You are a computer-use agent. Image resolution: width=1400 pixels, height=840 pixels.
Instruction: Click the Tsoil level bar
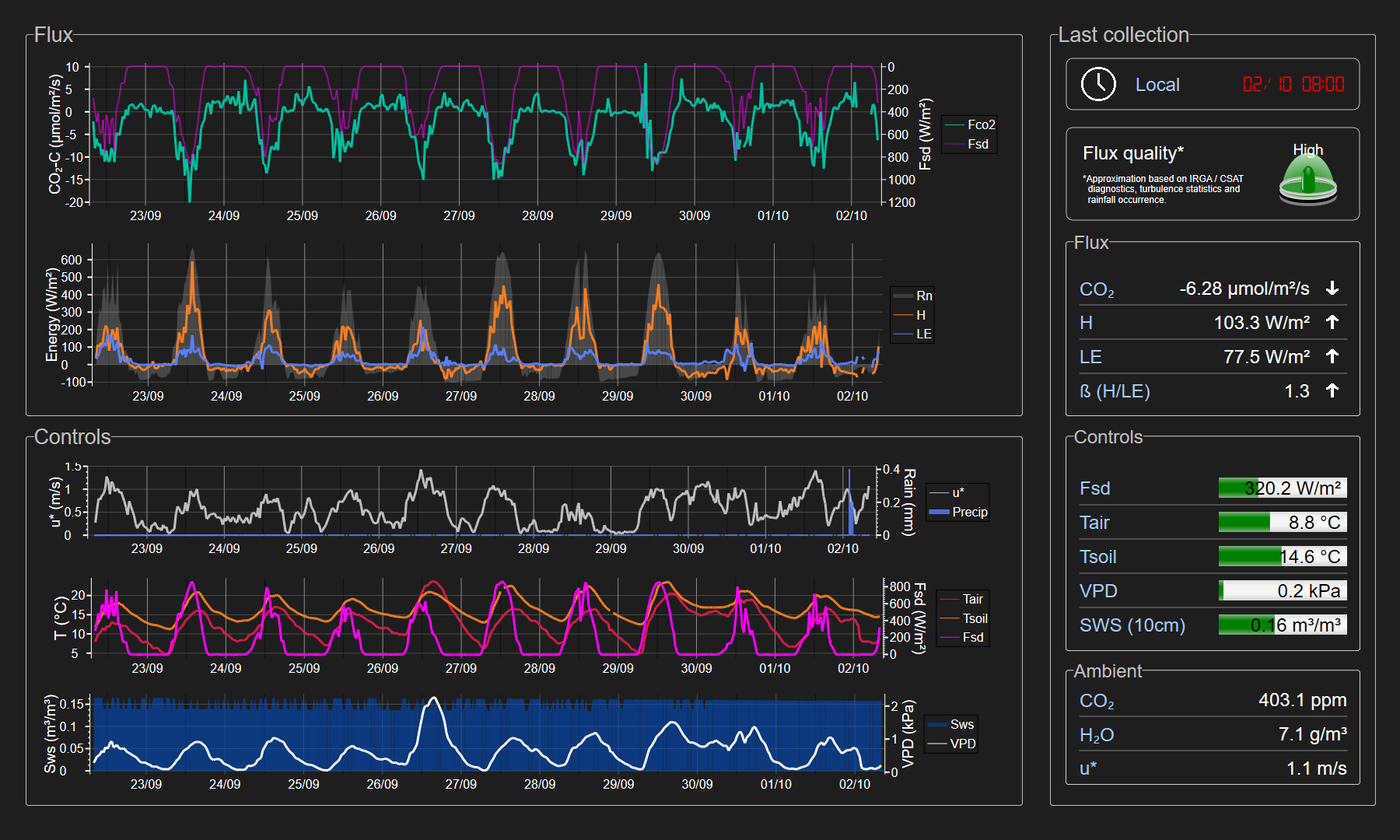coord(1282,556)
